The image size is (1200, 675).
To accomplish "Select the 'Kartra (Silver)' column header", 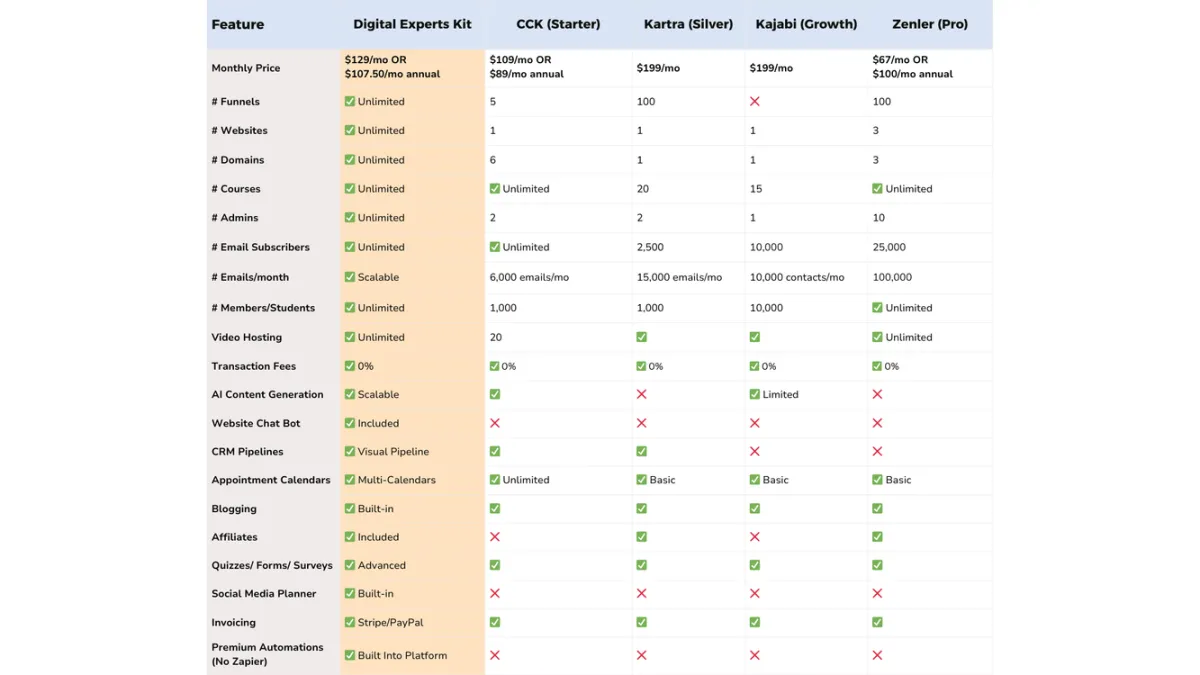I will (688, 24).
